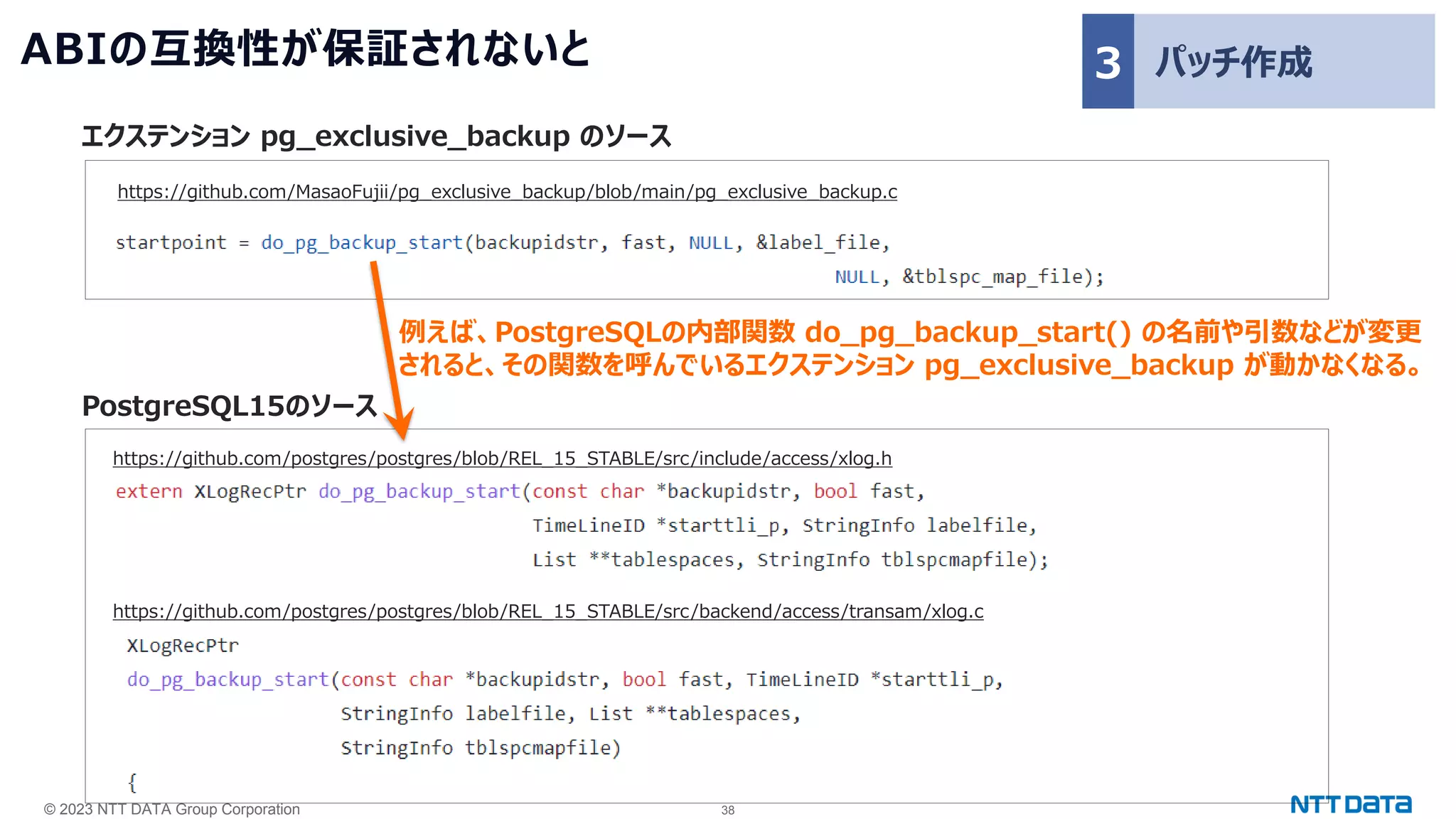Viewport: 1456px width, 819px height.
Task: Click the © 2023 NTT DATA Group Corporation footer
Action: 171,809
